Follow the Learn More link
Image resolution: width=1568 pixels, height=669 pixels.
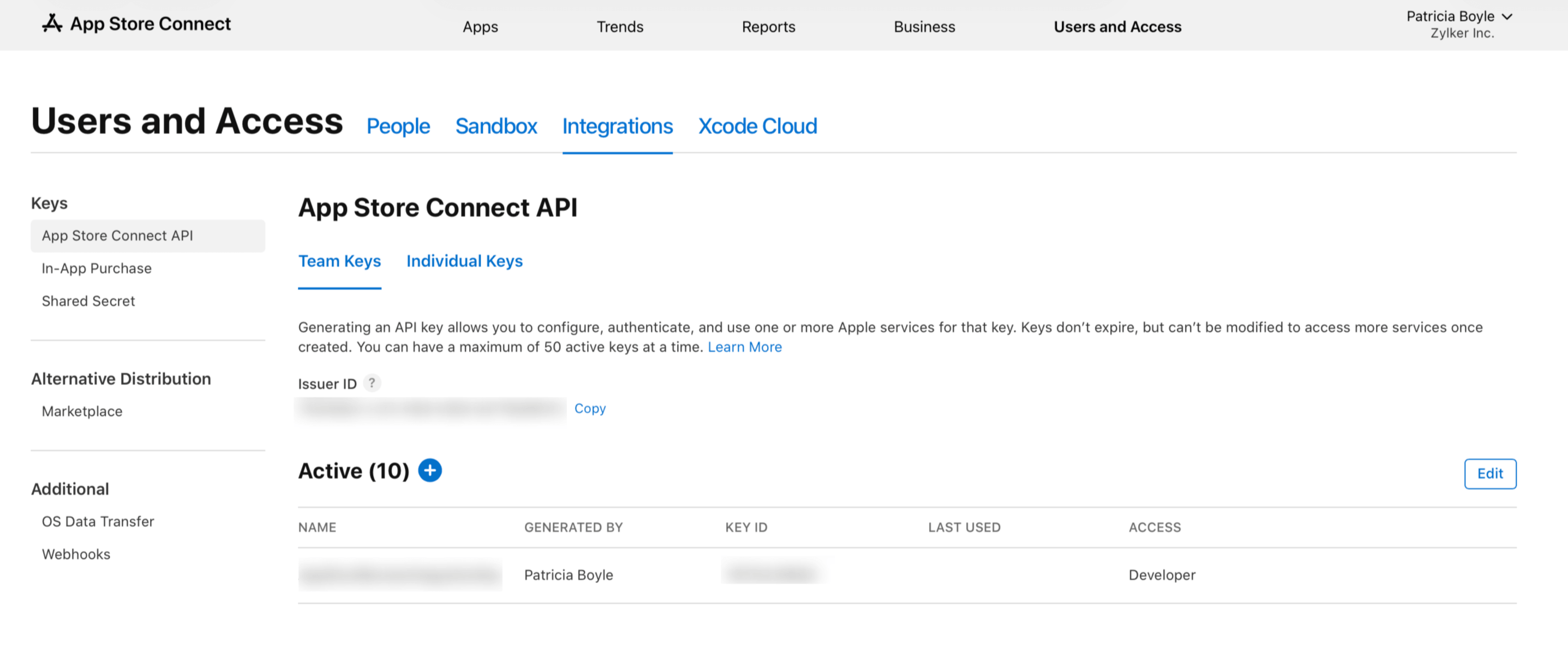744,347
